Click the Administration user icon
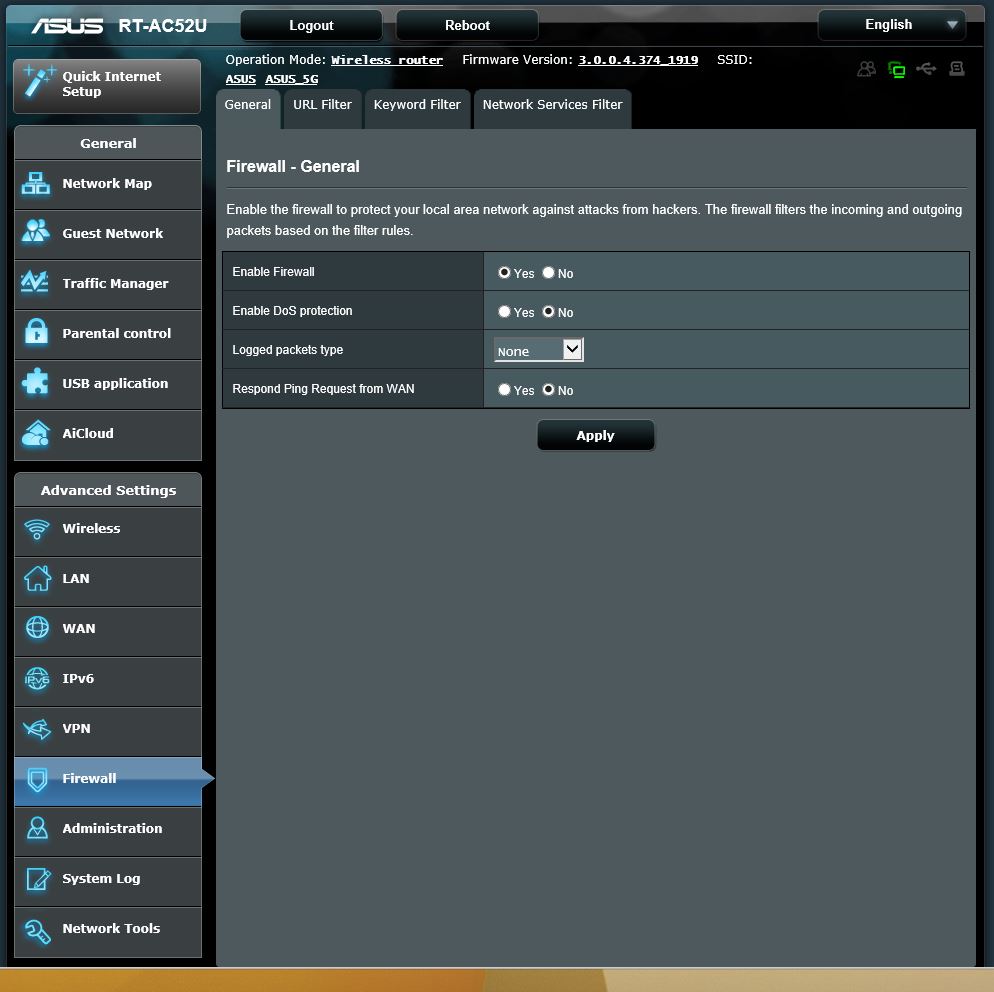This screenshot has width=994, height=992. pos(37,828)
